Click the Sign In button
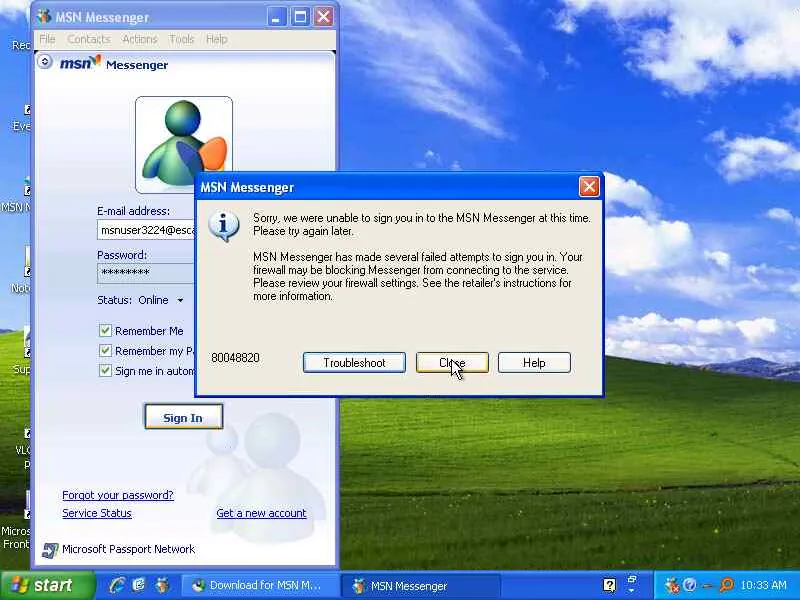The width and height of the screenshot is (800, 600). [183, 417]
